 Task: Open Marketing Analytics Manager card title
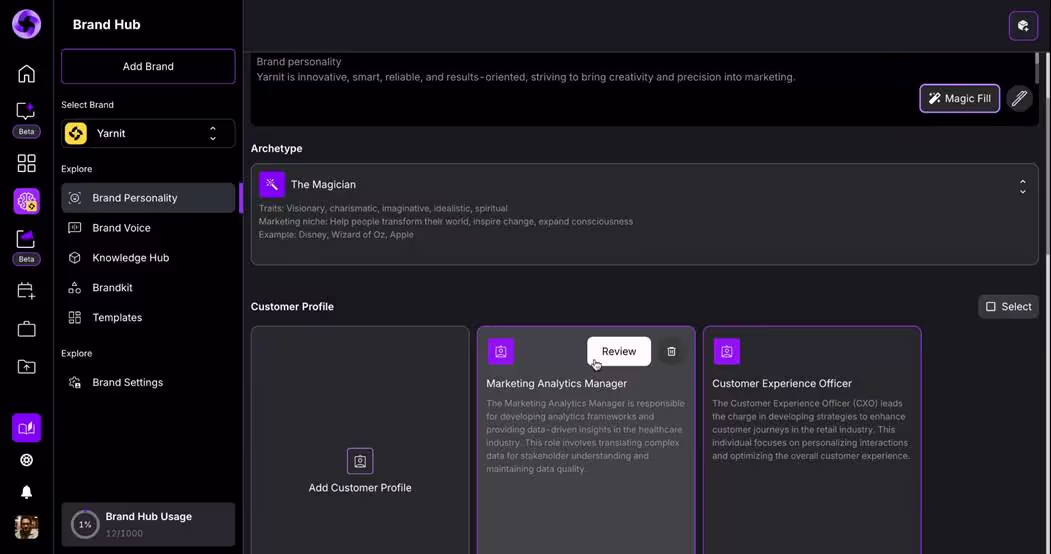pos(556,384)
